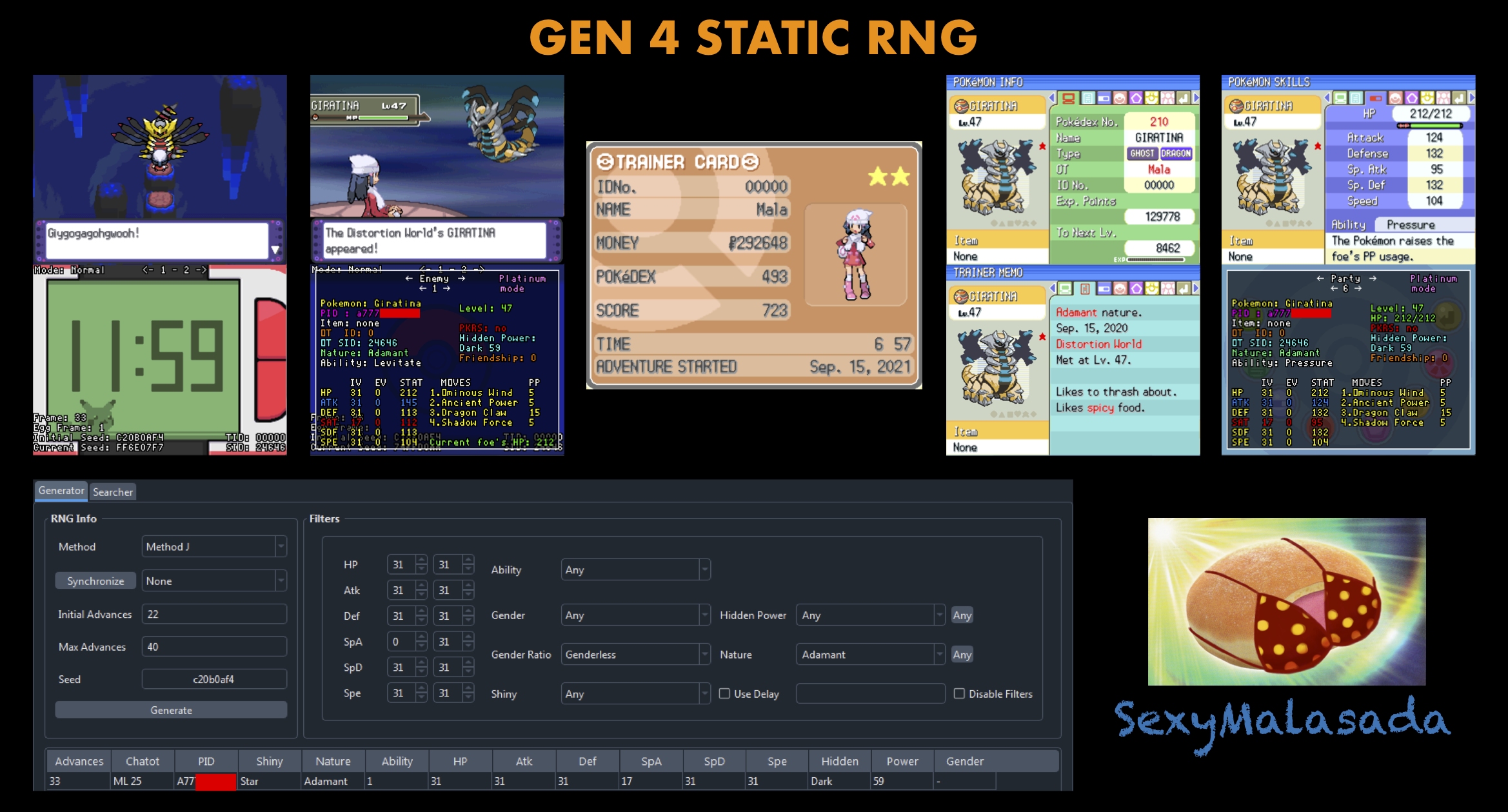Click the Poké Ball moves icon in Pokémon Skills panel

(1394, 98)
